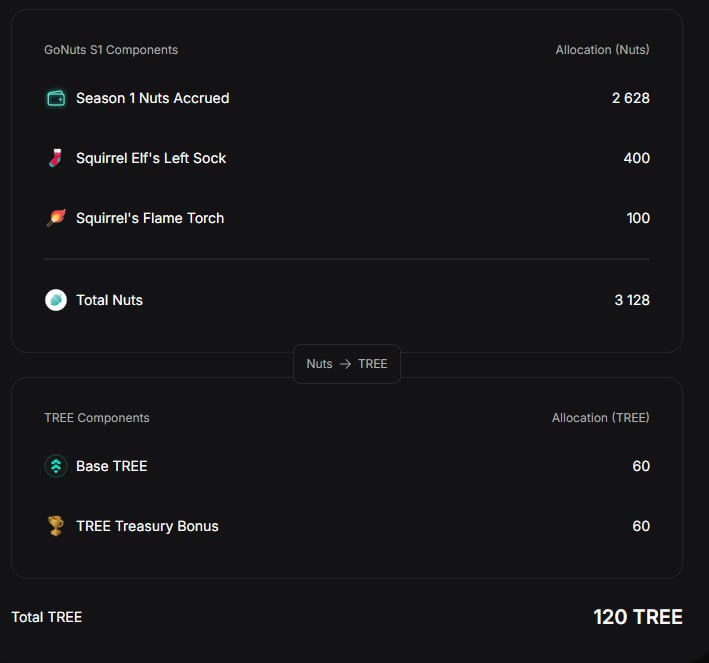
Task: Click the Total Nuts round nut icon
Action: click(56, 300)
